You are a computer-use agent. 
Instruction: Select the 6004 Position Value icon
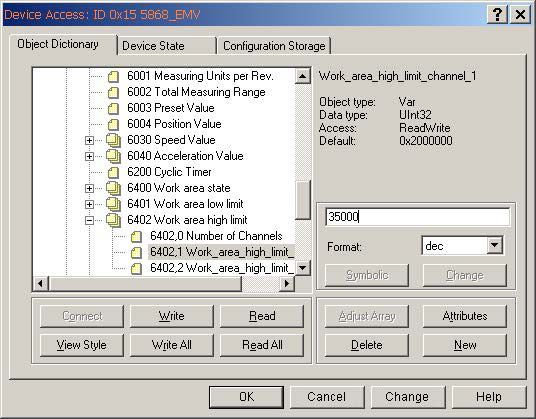pos(113,124)
